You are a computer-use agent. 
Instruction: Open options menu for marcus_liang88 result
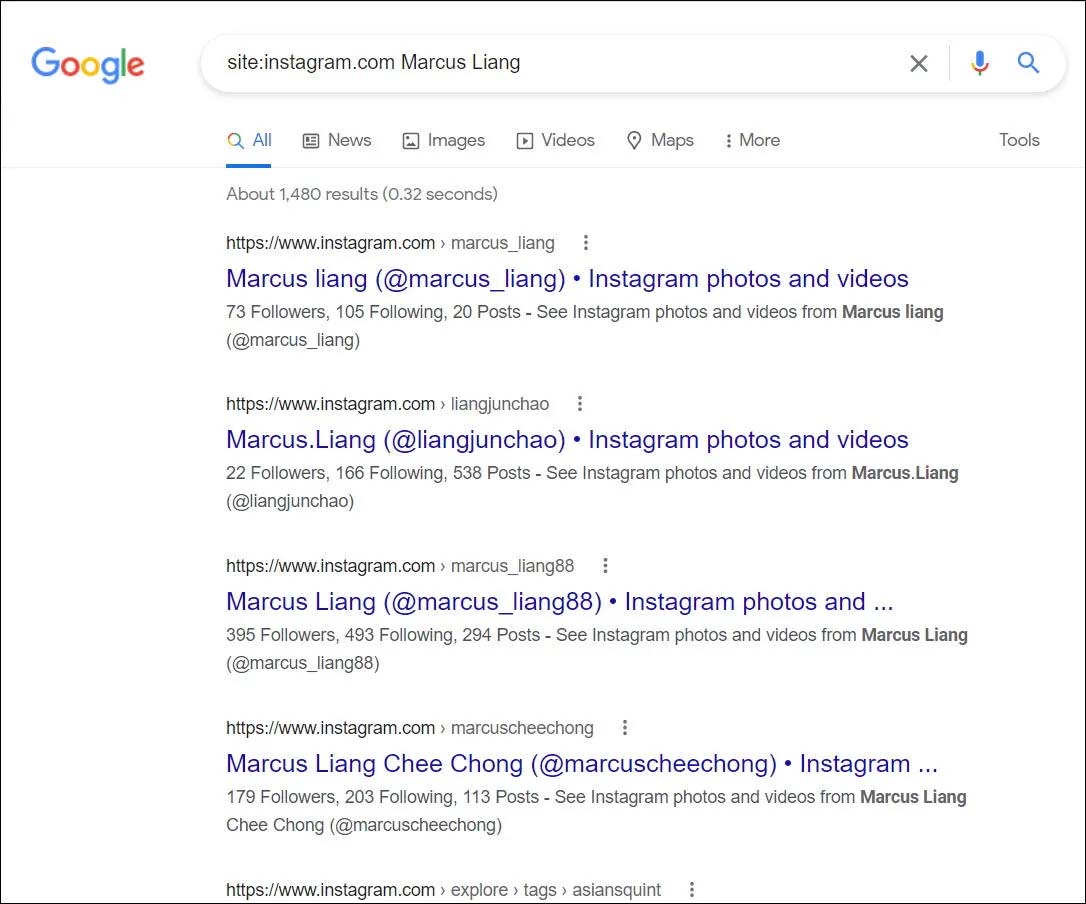click(x=605, y=565)
